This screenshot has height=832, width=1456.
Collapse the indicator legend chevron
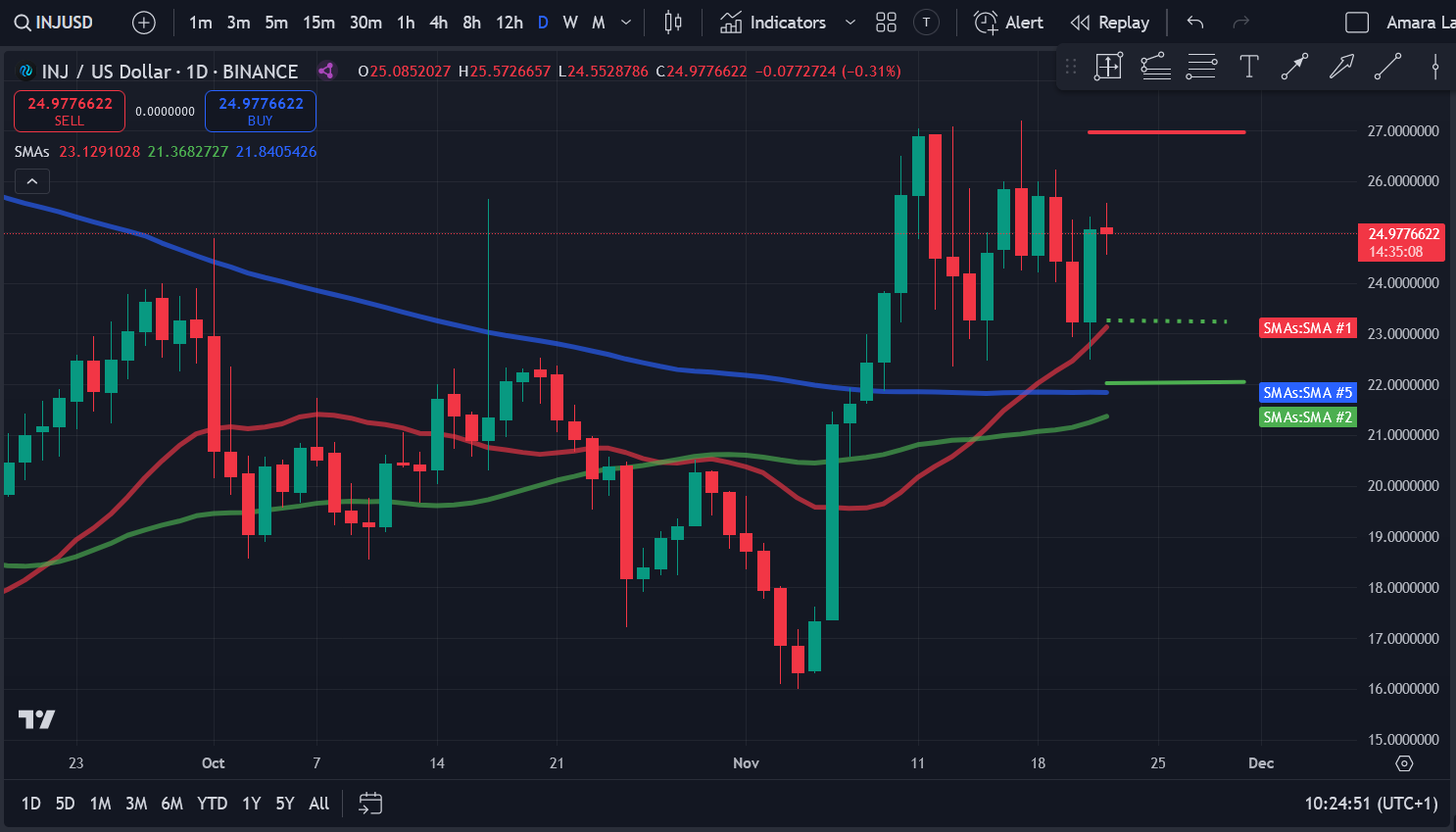coord(32,181)
